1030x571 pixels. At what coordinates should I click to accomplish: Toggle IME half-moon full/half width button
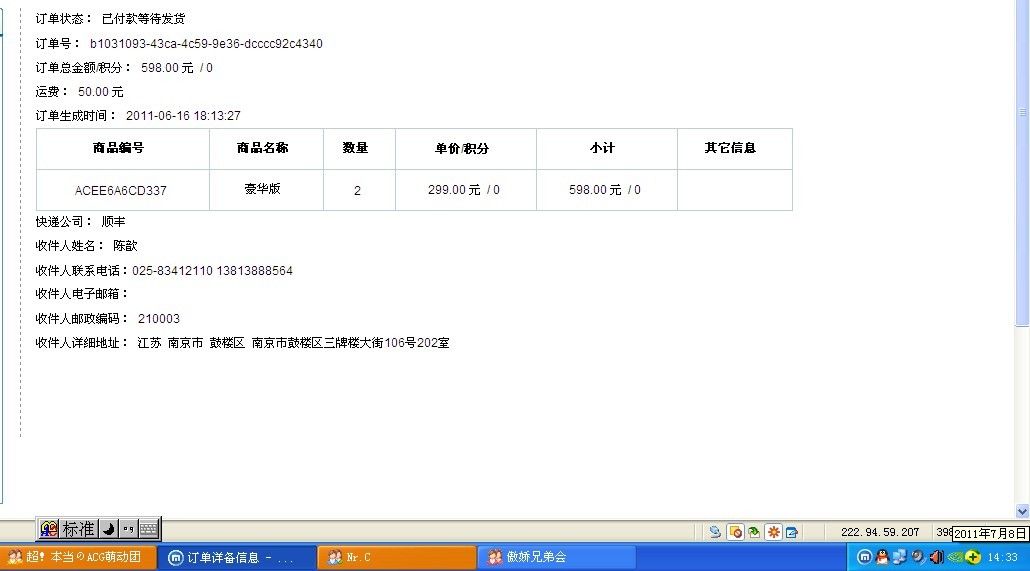(x=109, y=529)
